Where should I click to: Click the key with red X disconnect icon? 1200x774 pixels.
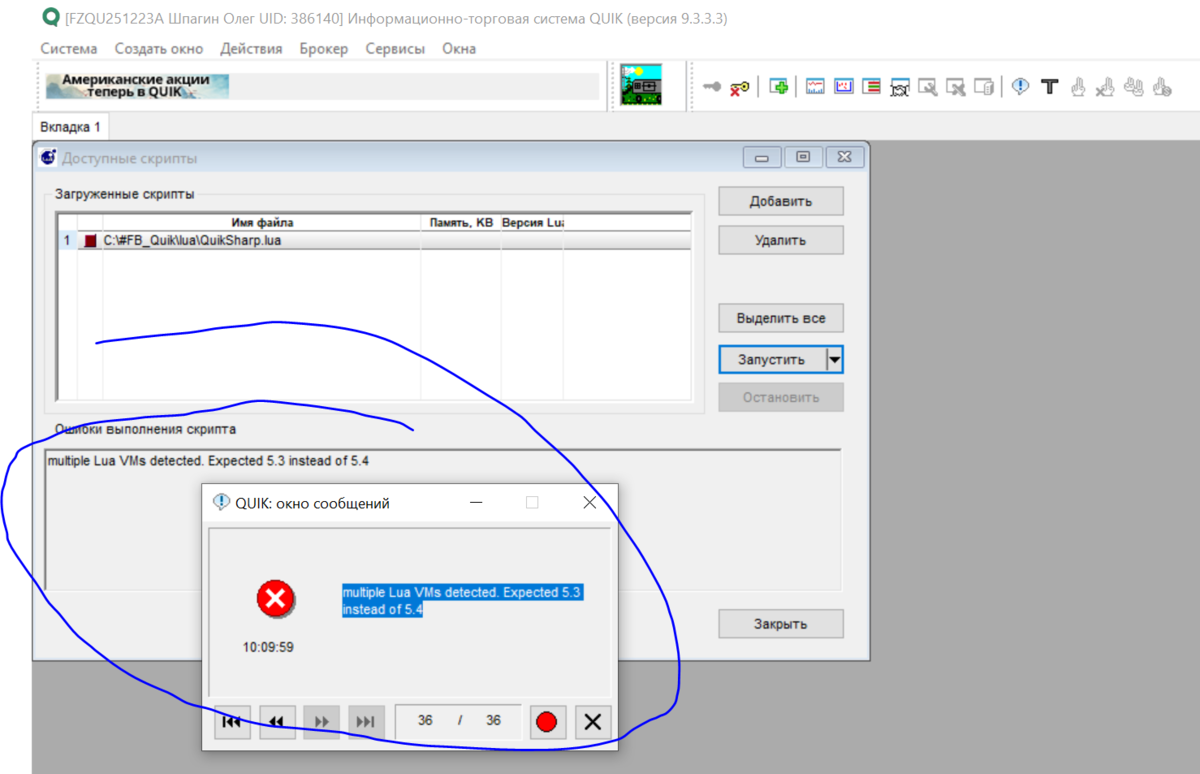(x=739, y=87)
